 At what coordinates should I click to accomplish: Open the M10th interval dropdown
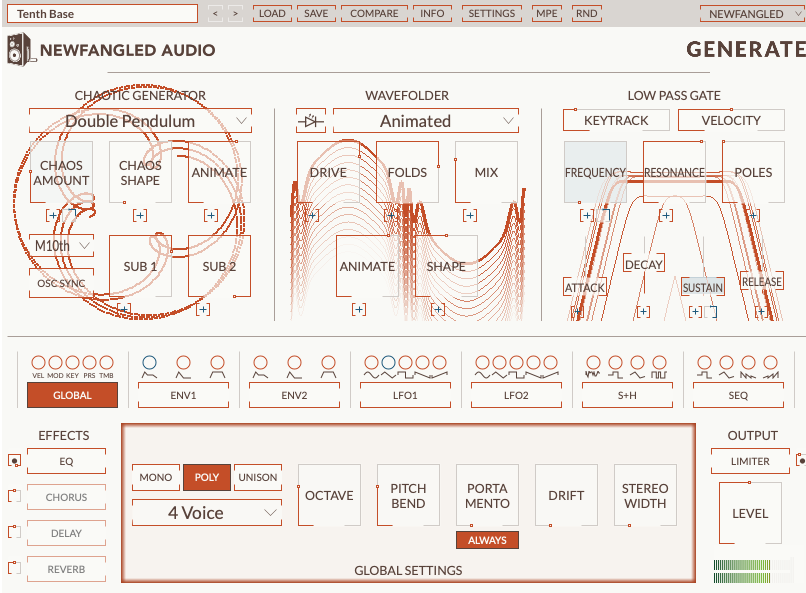click(61, 245)
